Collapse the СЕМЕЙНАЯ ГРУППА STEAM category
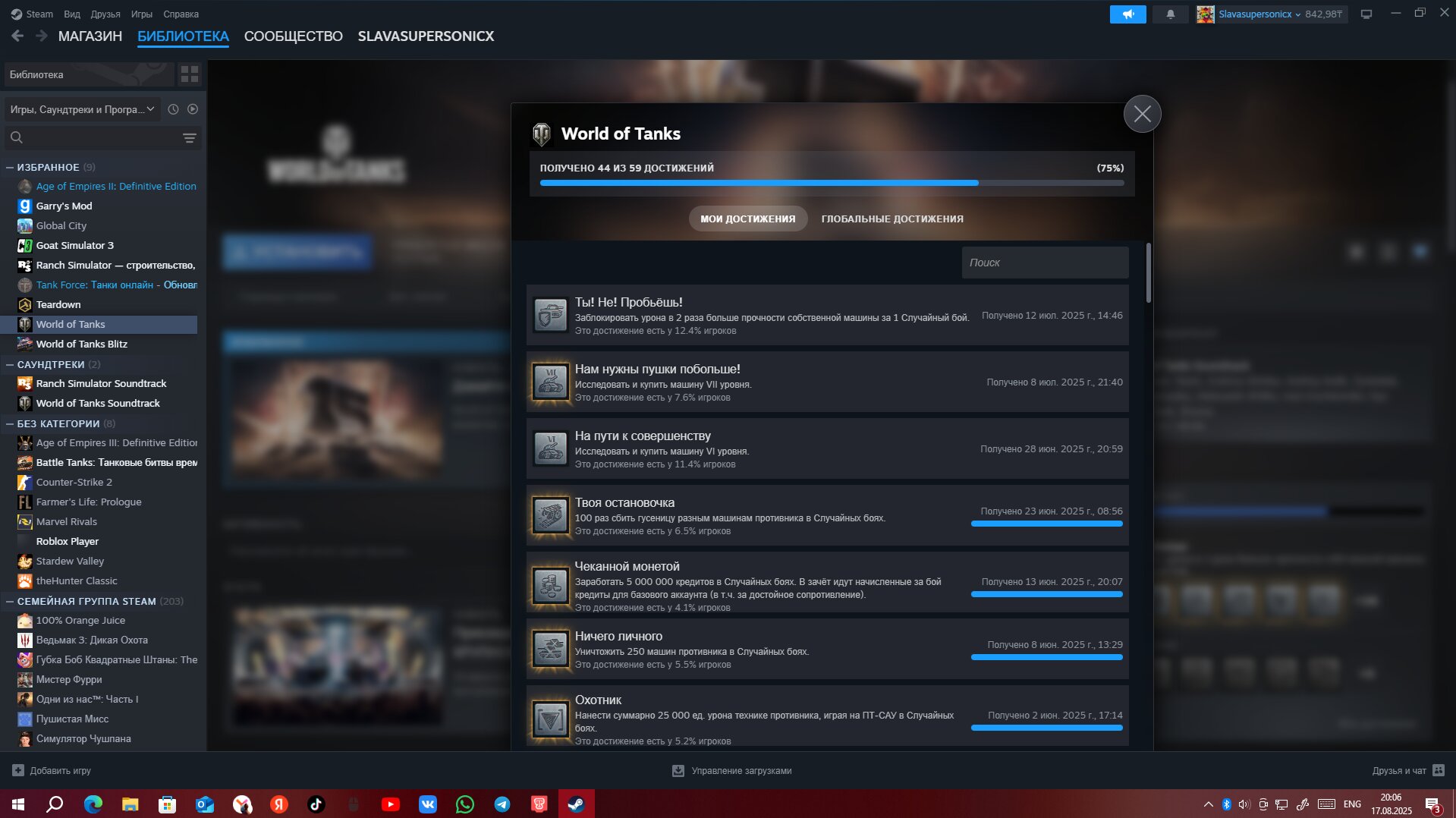 click(x=10, y=601)
